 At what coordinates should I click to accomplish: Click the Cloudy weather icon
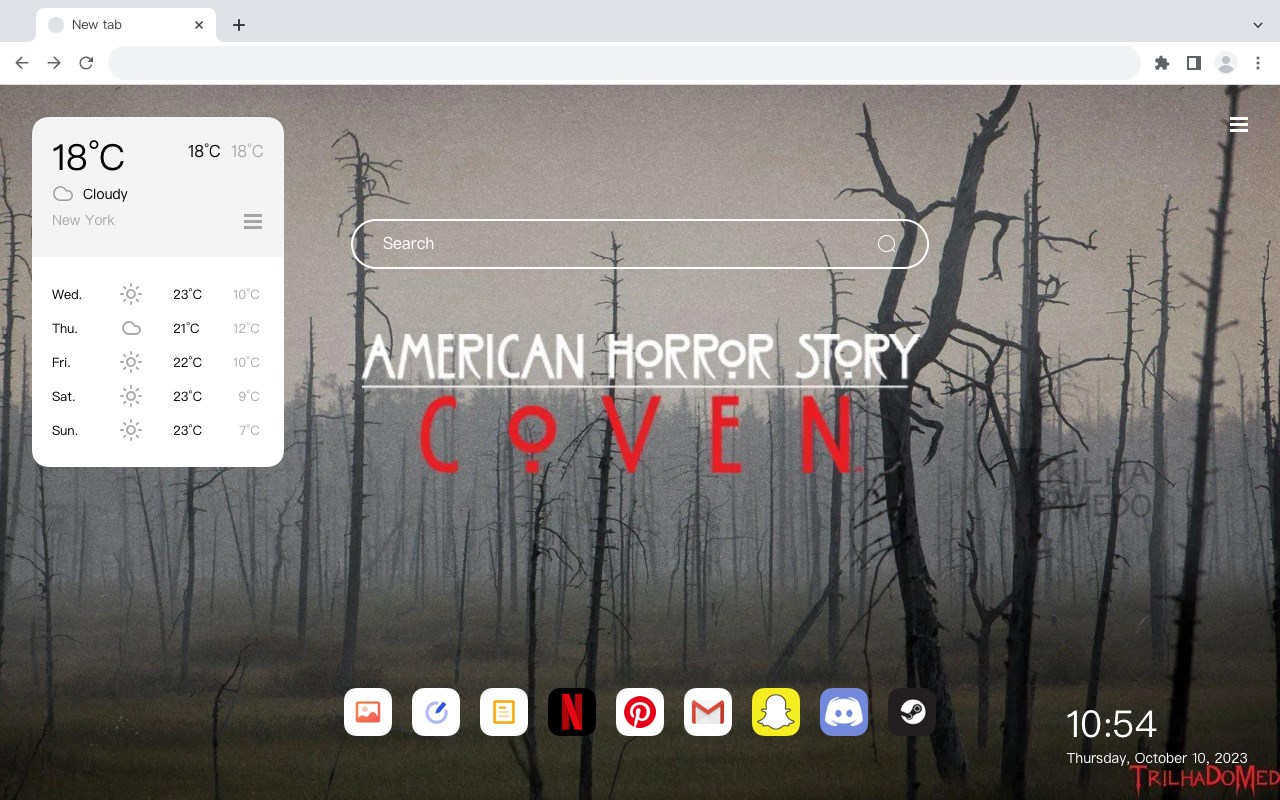(x=63, y=194)
